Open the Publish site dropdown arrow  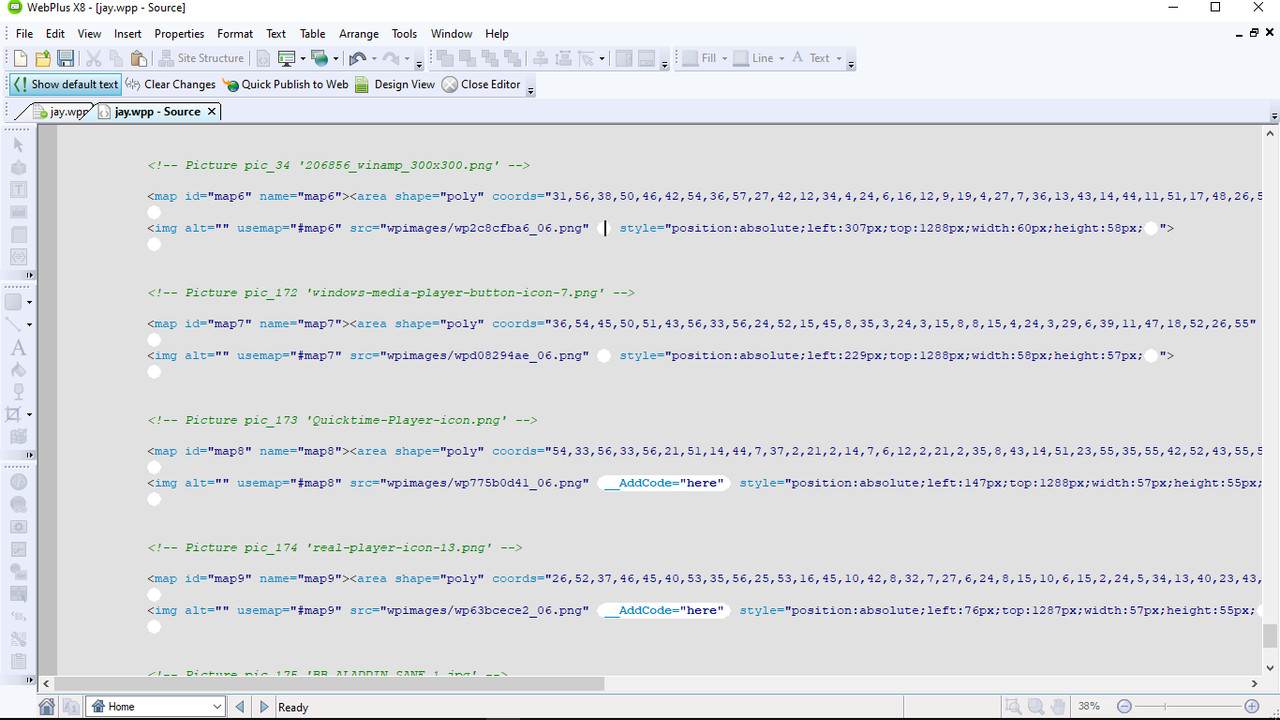tap(336, 59)
